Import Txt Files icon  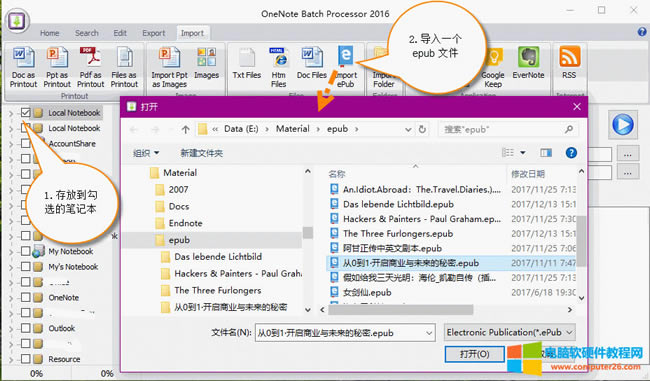[x=247, y=58]
